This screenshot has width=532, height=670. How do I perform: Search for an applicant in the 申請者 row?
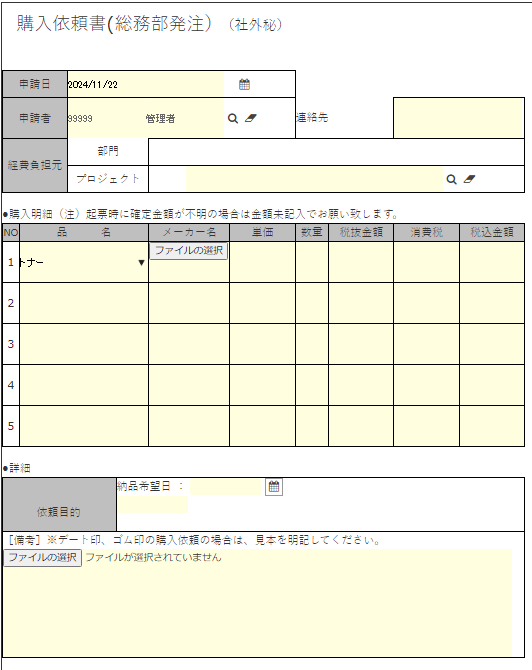point(233,118)
